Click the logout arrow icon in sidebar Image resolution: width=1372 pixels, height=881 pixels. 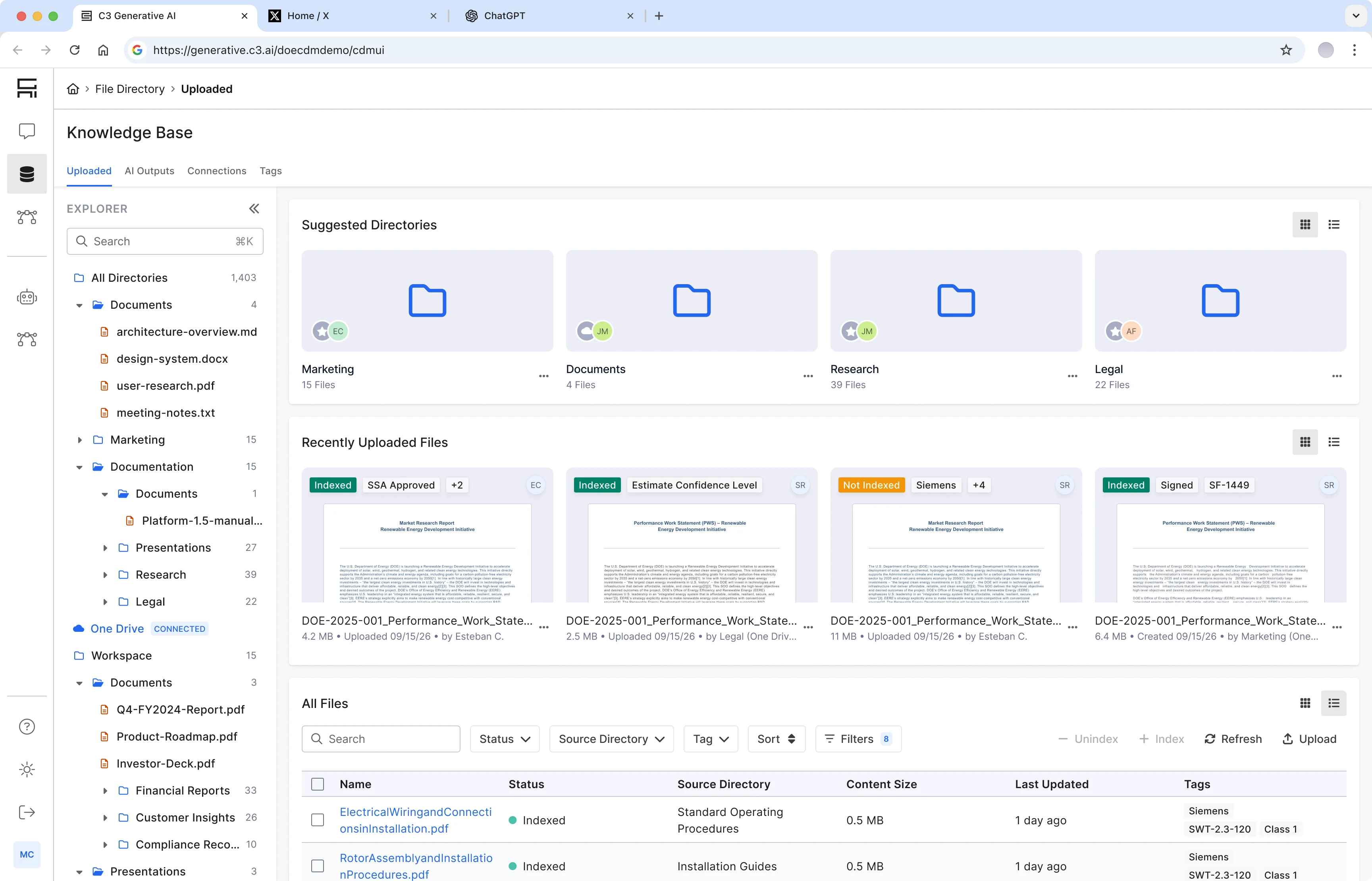(x=27, y=812)
